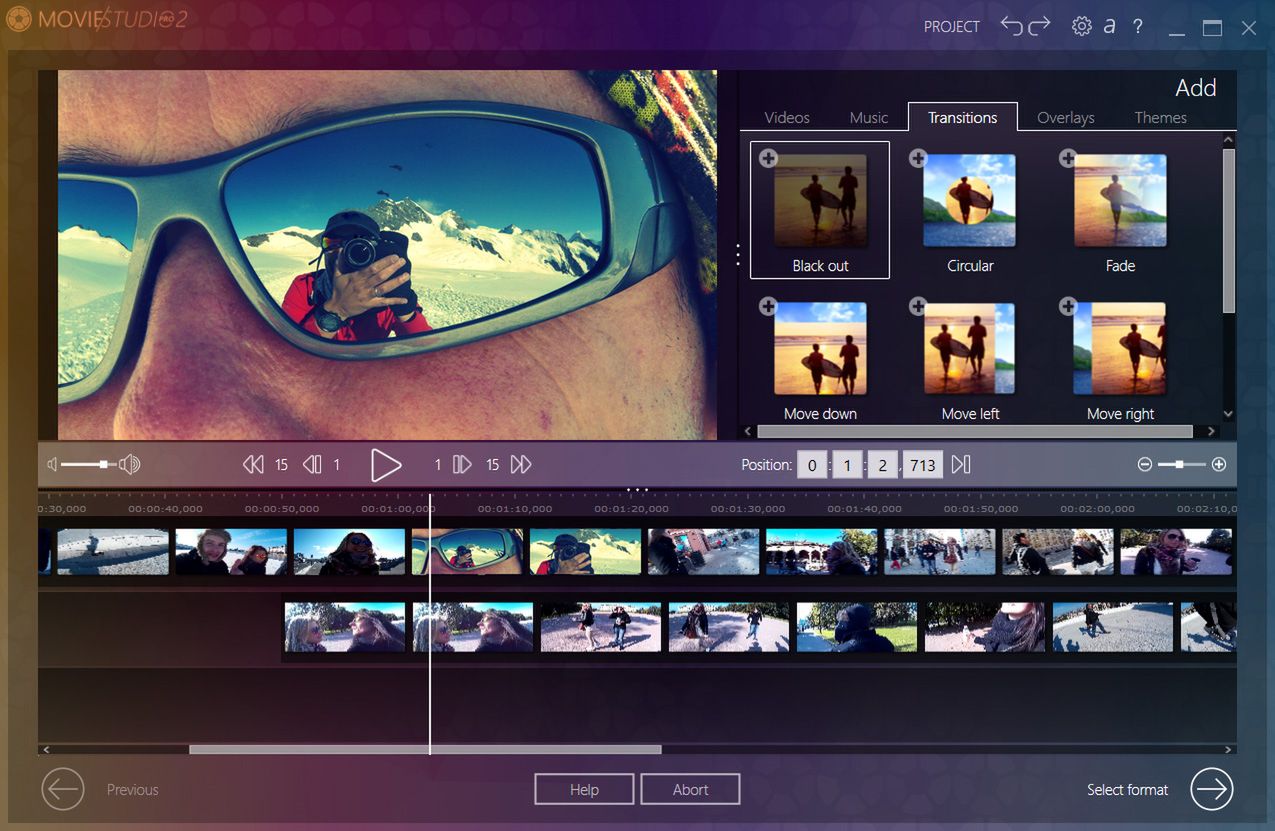
Task: Select the Black out transition thumbnail
Action: (819, 200)
